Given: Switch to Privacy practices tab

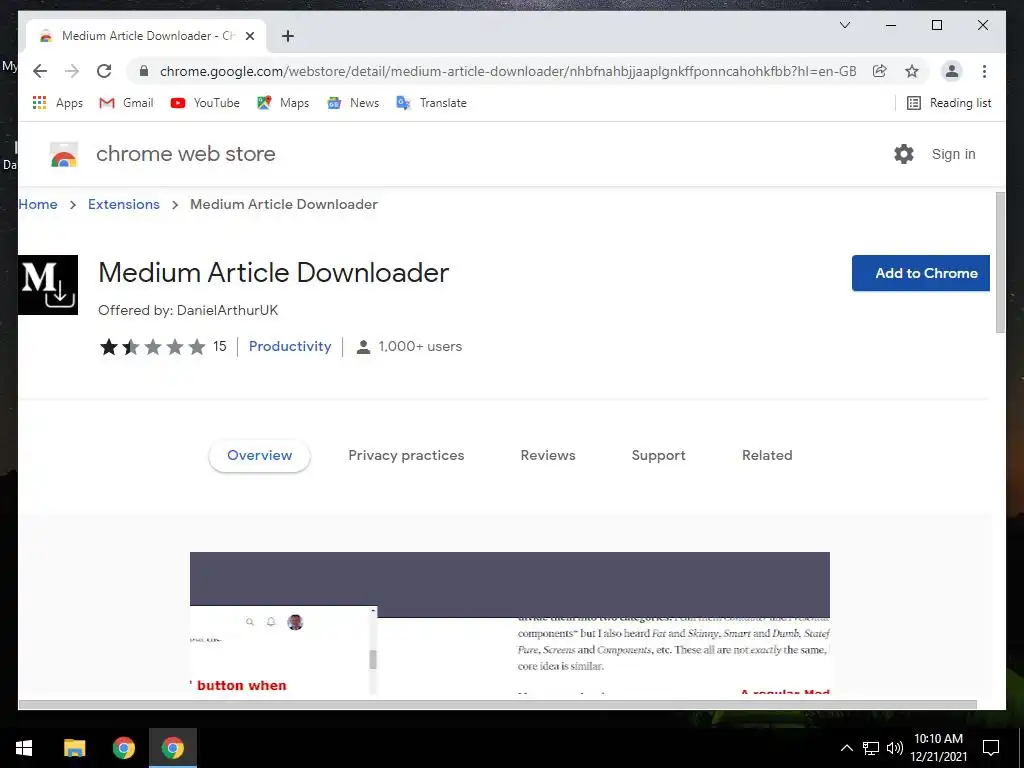Looking at the screenshot, I should coord(406,455).
